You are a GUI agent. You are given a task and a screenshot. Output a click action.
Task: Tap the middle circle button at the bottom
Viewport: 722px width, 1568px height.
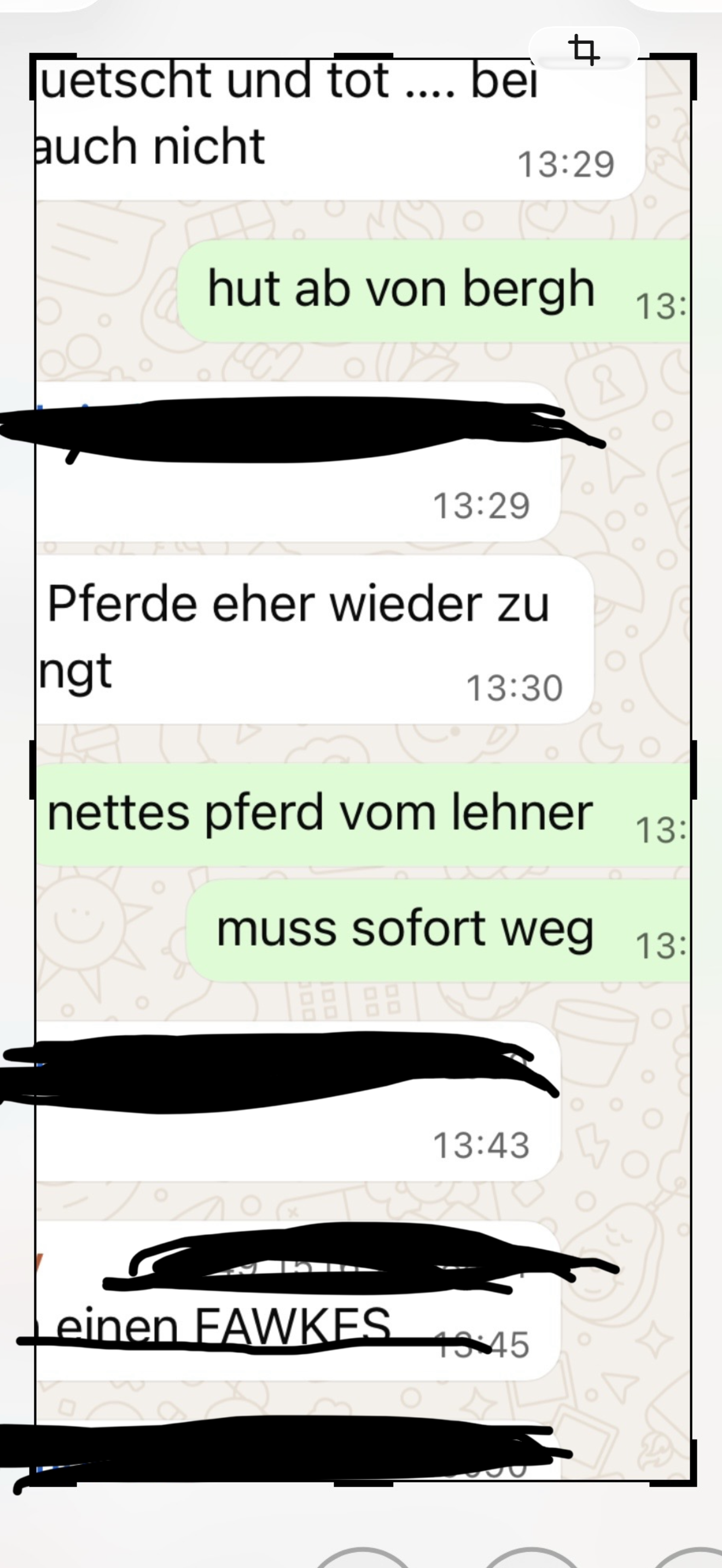point(532,1557)
